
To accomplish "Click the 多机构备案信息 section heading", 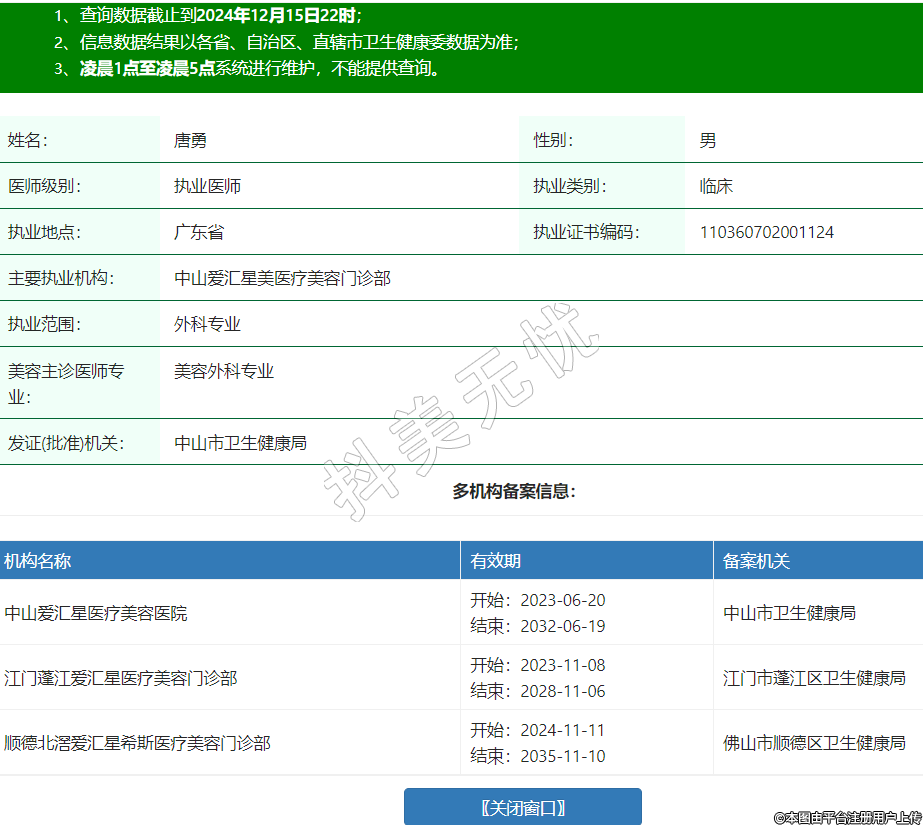I will [514, 491].
